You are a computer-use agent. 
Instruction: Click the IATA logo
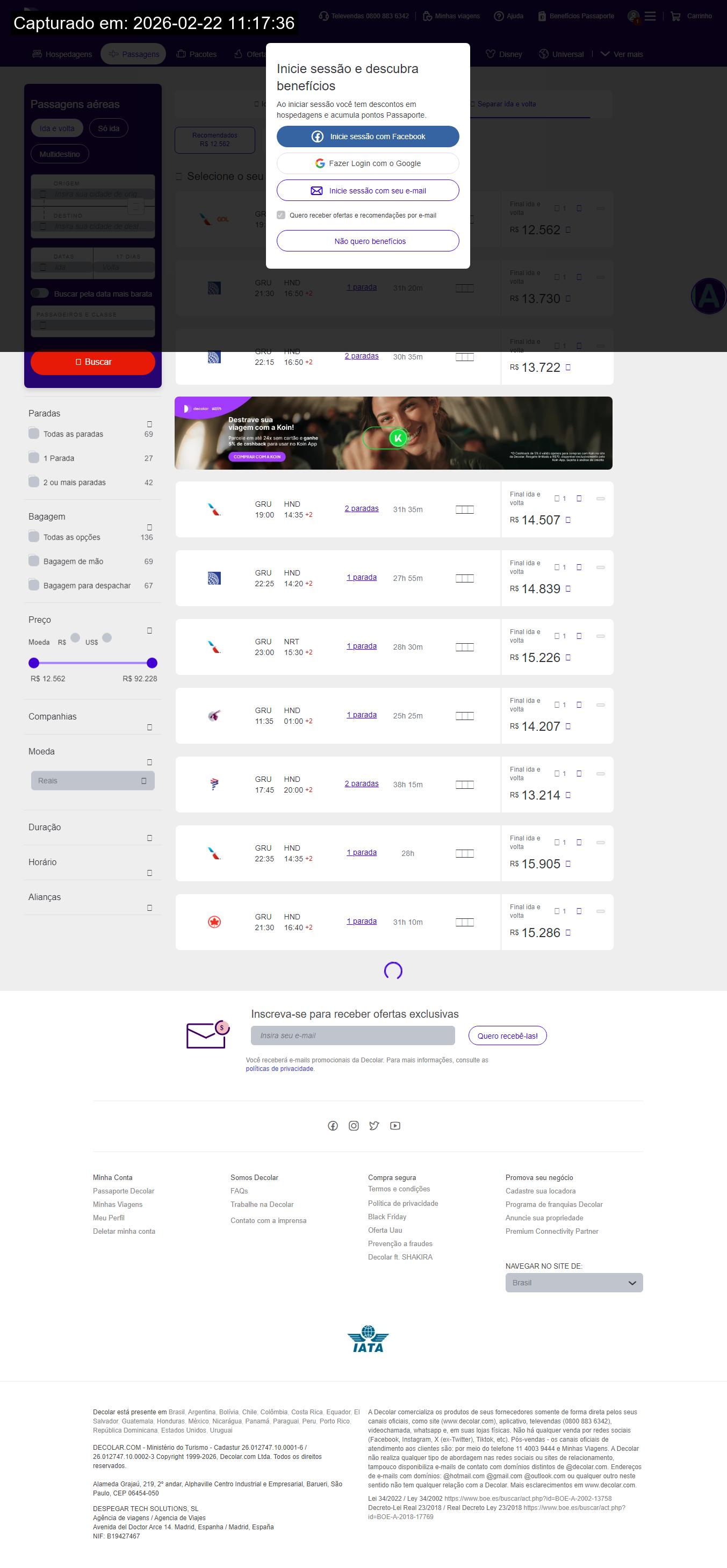[368, 1339]
